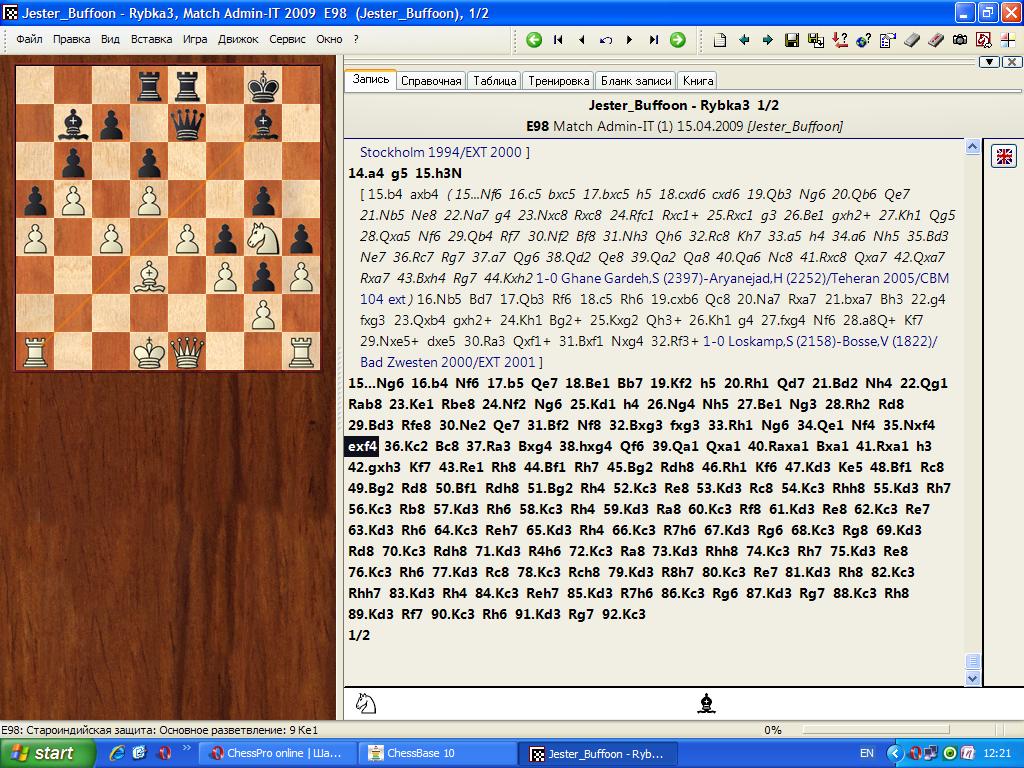This screenshot has width=1024, height=768.
Task: Jump to the start of the game
Action: tap(558, 40)
